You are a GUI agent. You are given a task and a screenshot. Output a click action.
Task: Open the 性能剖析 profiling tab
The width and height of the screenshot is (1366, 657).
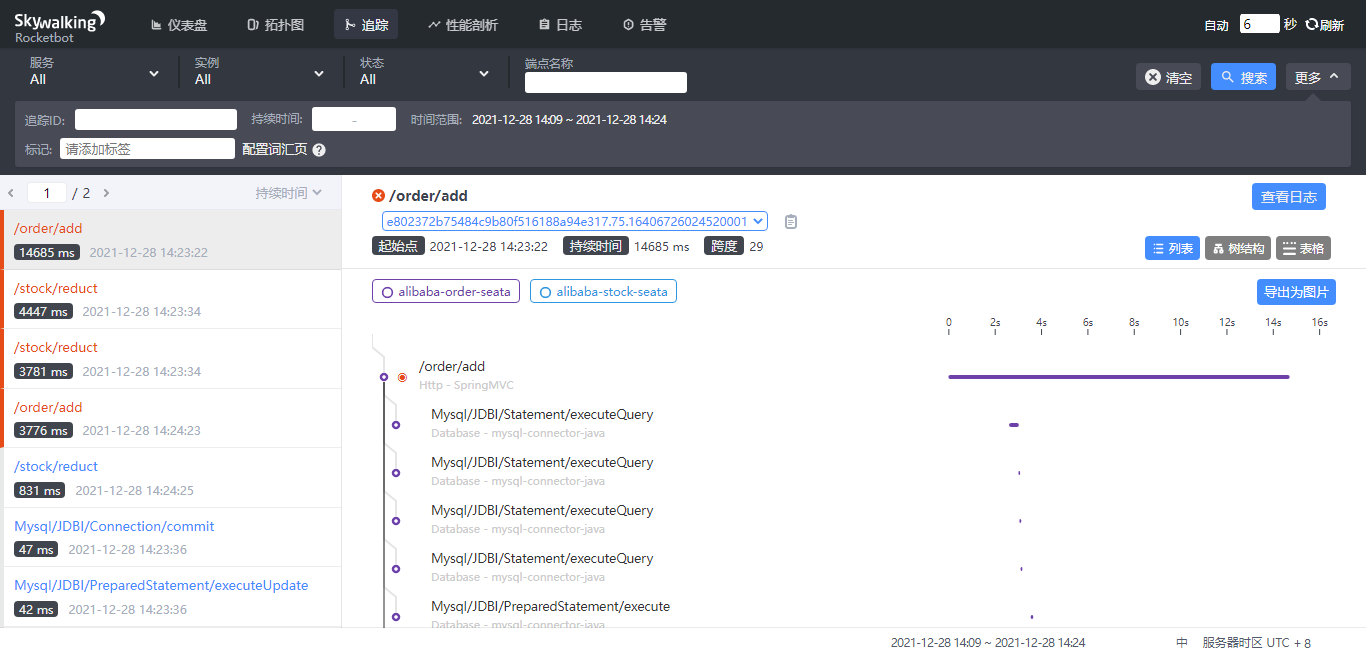pos(462,24)
